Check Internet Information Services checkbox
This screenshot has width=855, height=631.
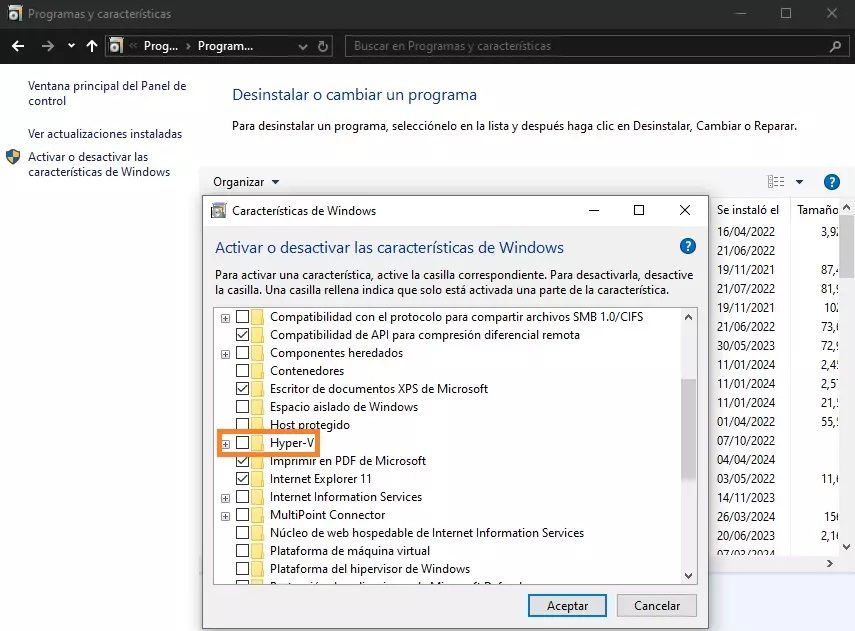click(243, 496)
